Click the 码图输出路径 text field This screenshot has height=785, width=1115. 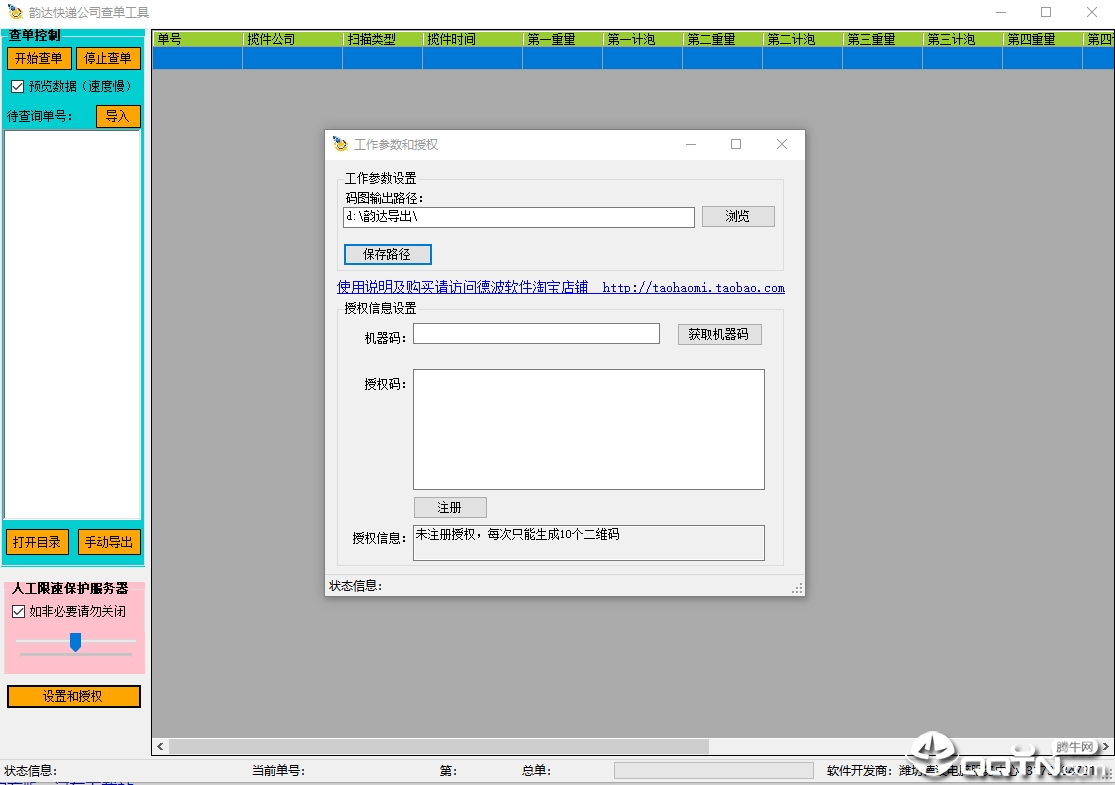518,217
